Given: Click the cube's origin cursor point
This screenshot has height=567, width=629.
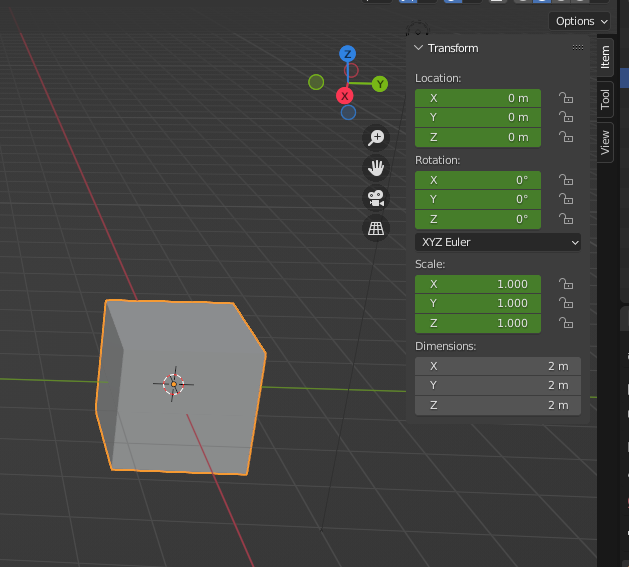Looking at the screenshot, I should (x=174, y=384).
